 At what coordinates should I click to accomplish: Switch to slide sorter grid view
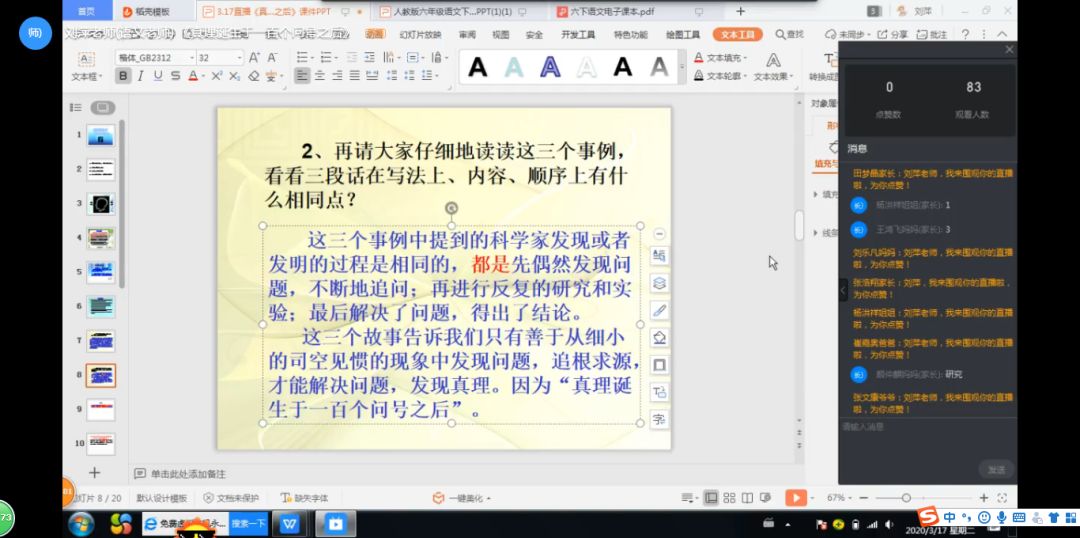[x=729, y=497]
